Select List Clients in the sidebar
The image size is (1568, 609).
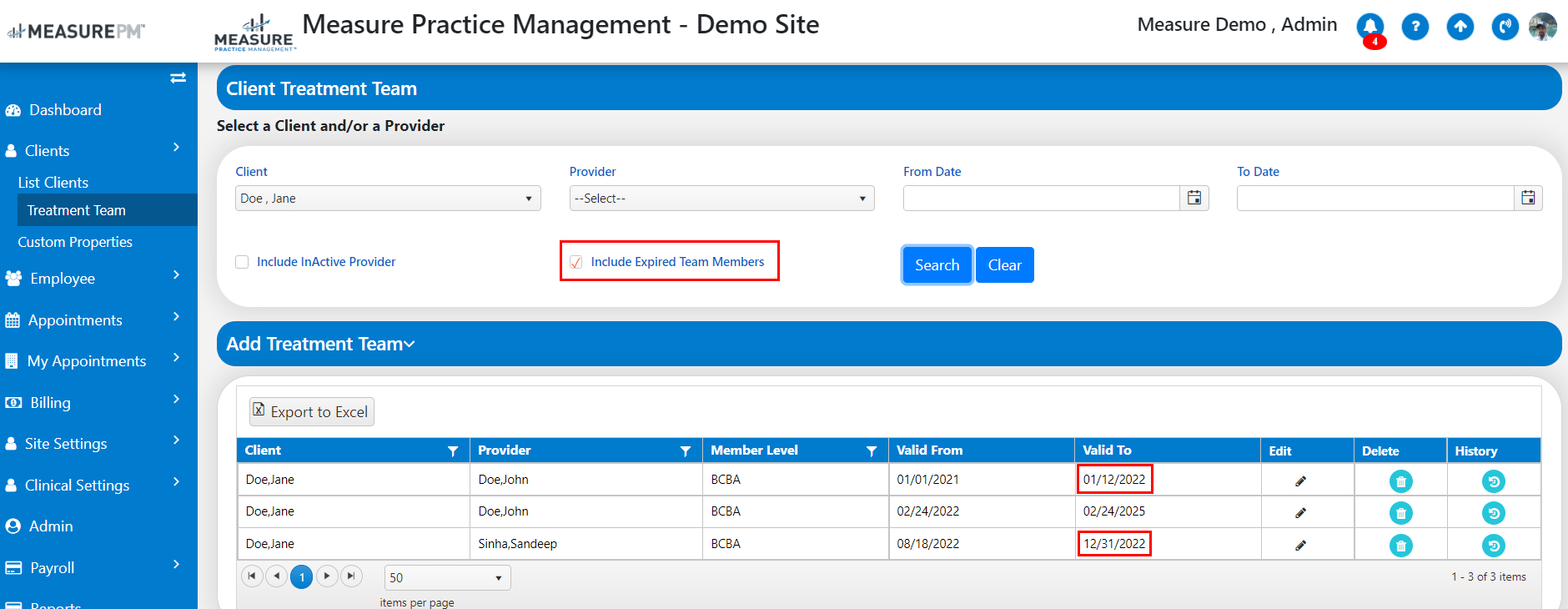(x=53, y=182)
